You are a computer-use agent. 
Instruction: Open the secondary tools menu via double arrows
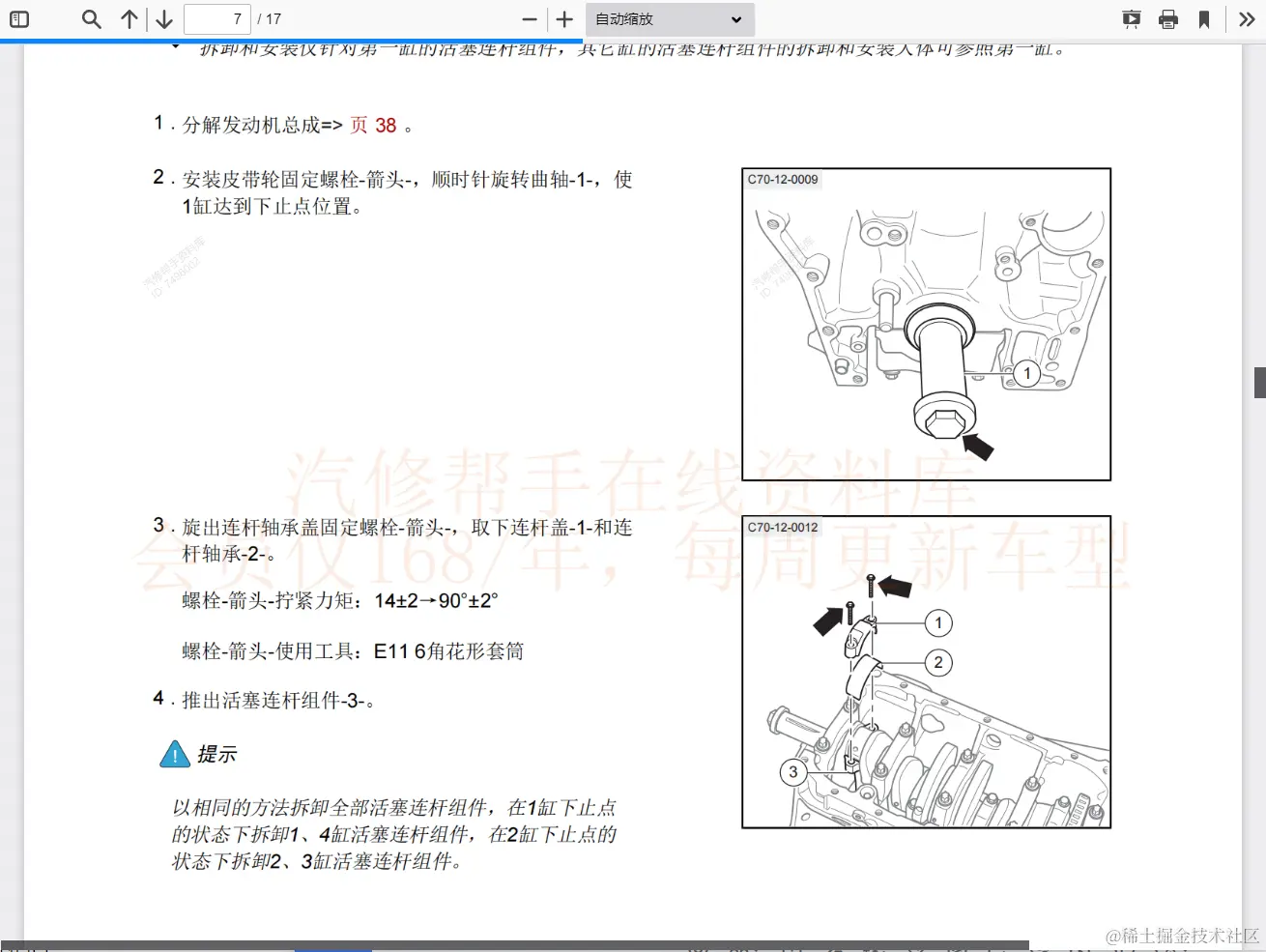[1247, 18]
